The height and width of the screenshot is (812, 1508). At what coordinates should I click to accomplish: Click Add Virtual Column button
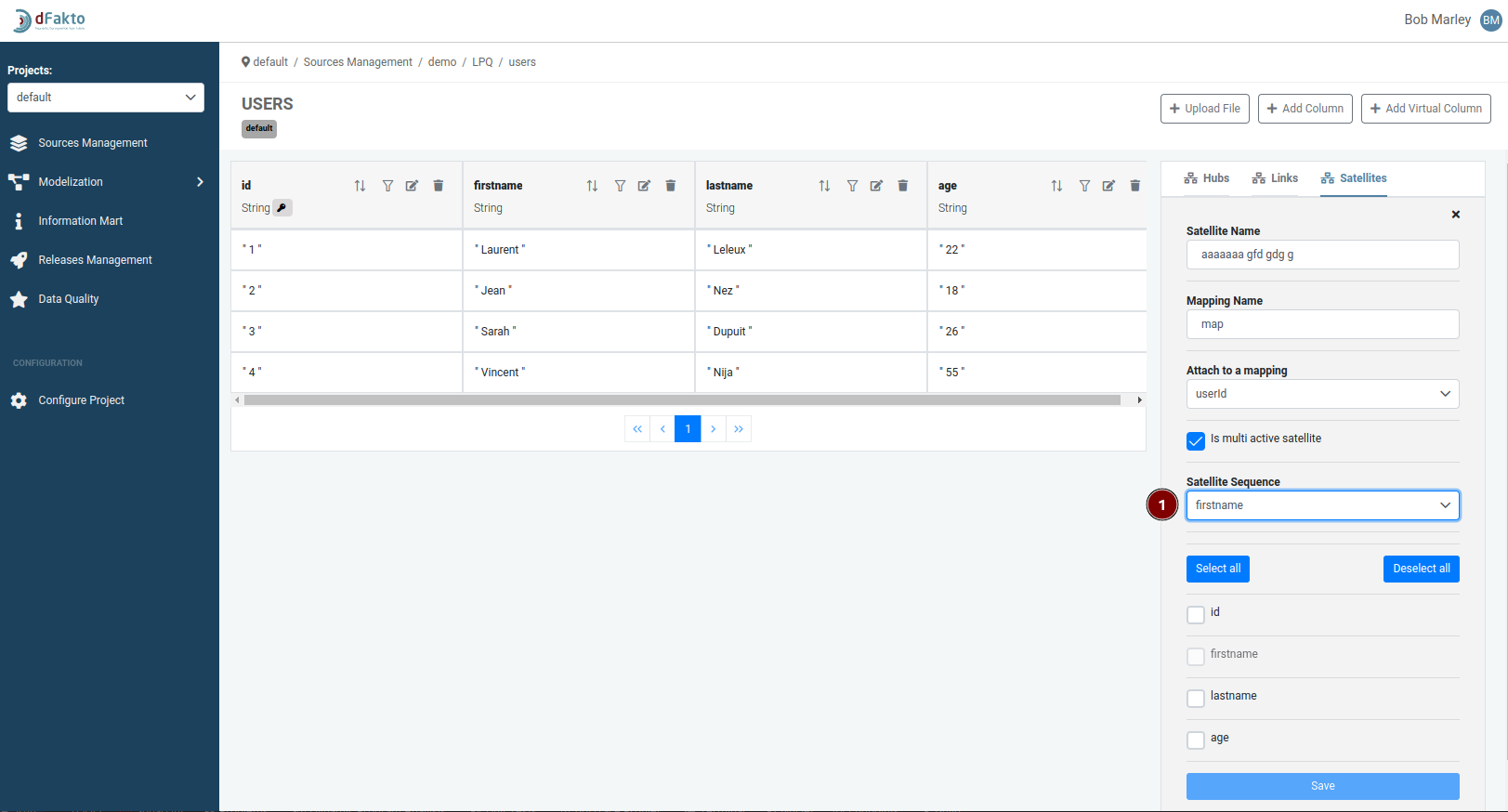point(1426,109)
